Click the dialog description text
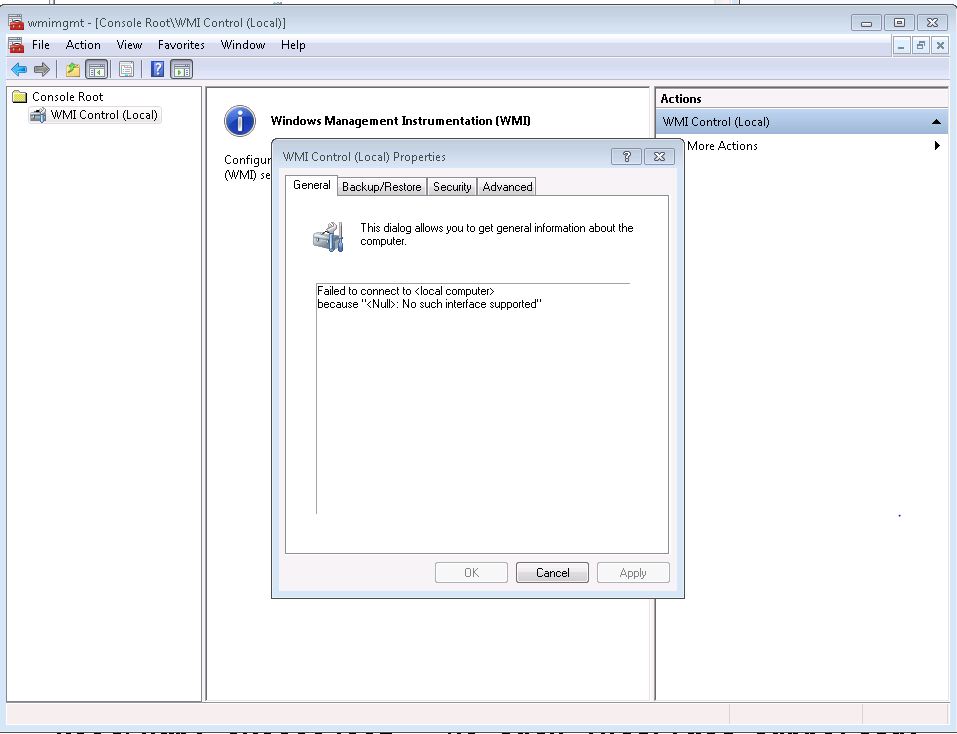 click(x=497, y=234)
